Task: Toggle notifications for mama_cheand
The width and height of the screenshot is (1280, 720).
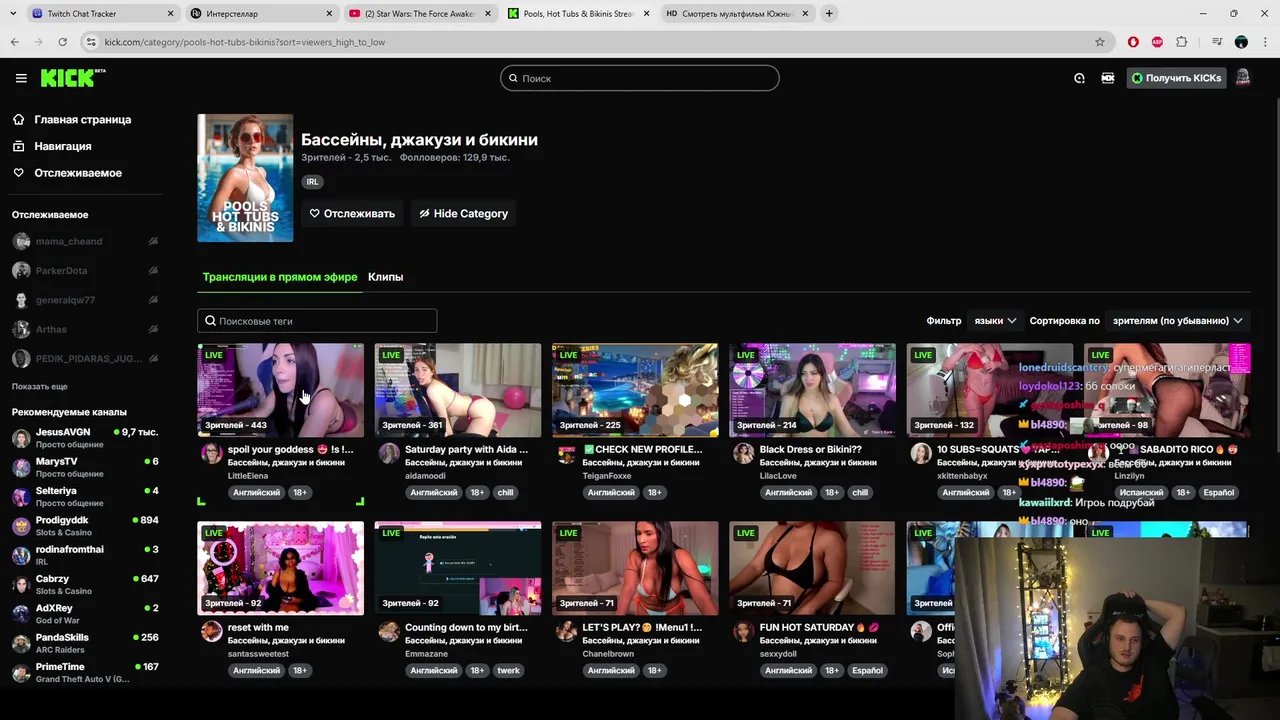Action: pos(153,241)
